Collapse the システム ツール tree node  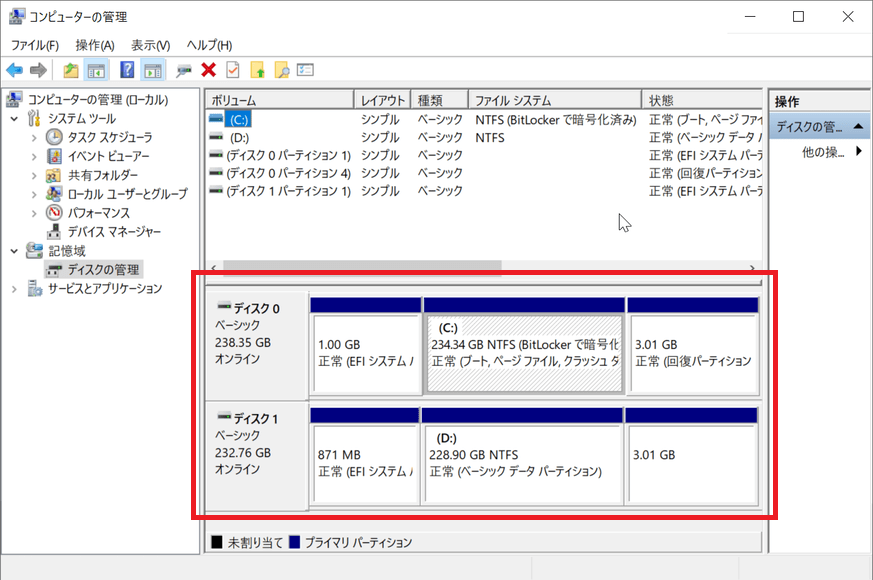coord(14,118)
